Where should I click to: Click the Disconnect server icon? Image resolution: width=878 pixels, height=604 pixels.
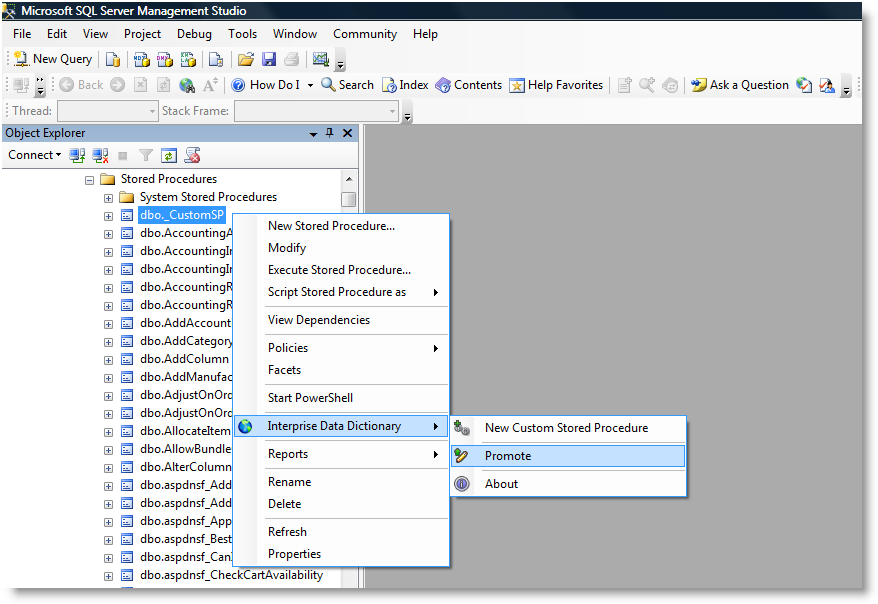(100, 155)
